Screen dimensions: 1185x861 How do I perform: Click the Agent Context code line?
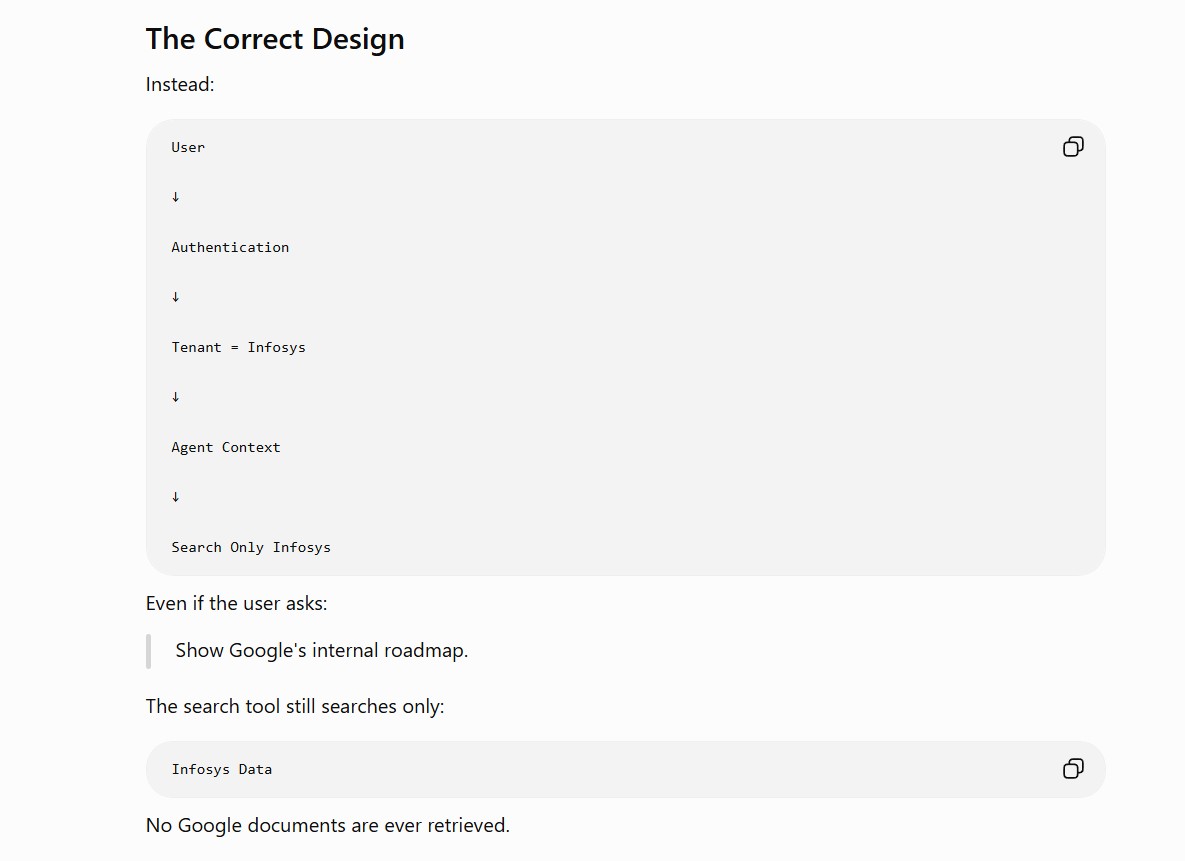[226, 448]
